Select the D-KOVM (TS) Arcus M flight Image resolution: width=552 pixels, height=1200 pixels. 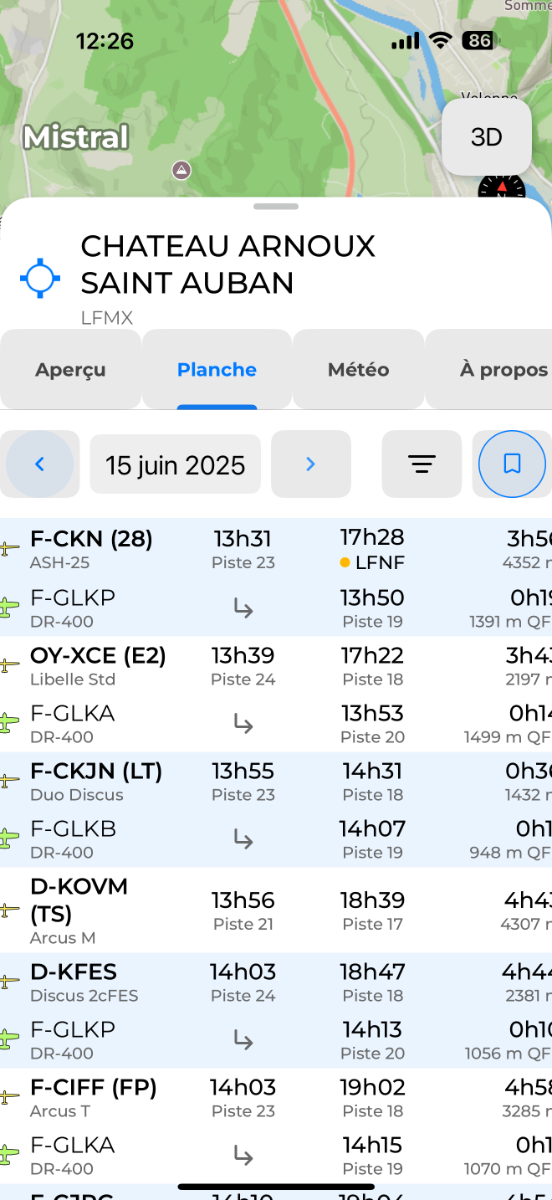click(x=276, y=911)
